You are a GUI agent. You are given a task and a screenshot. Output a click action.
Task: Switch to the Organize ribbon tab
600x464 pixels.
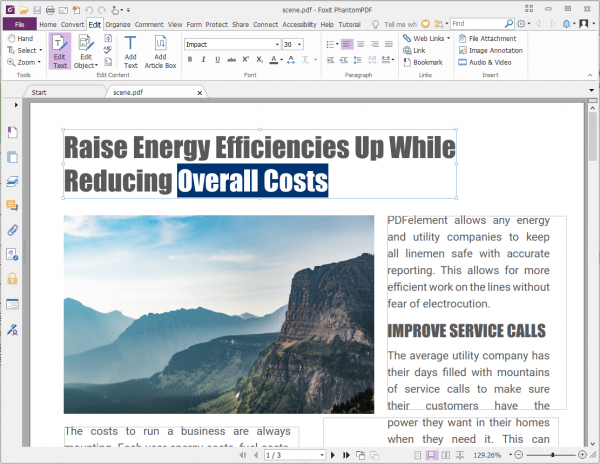coord(118,24)
